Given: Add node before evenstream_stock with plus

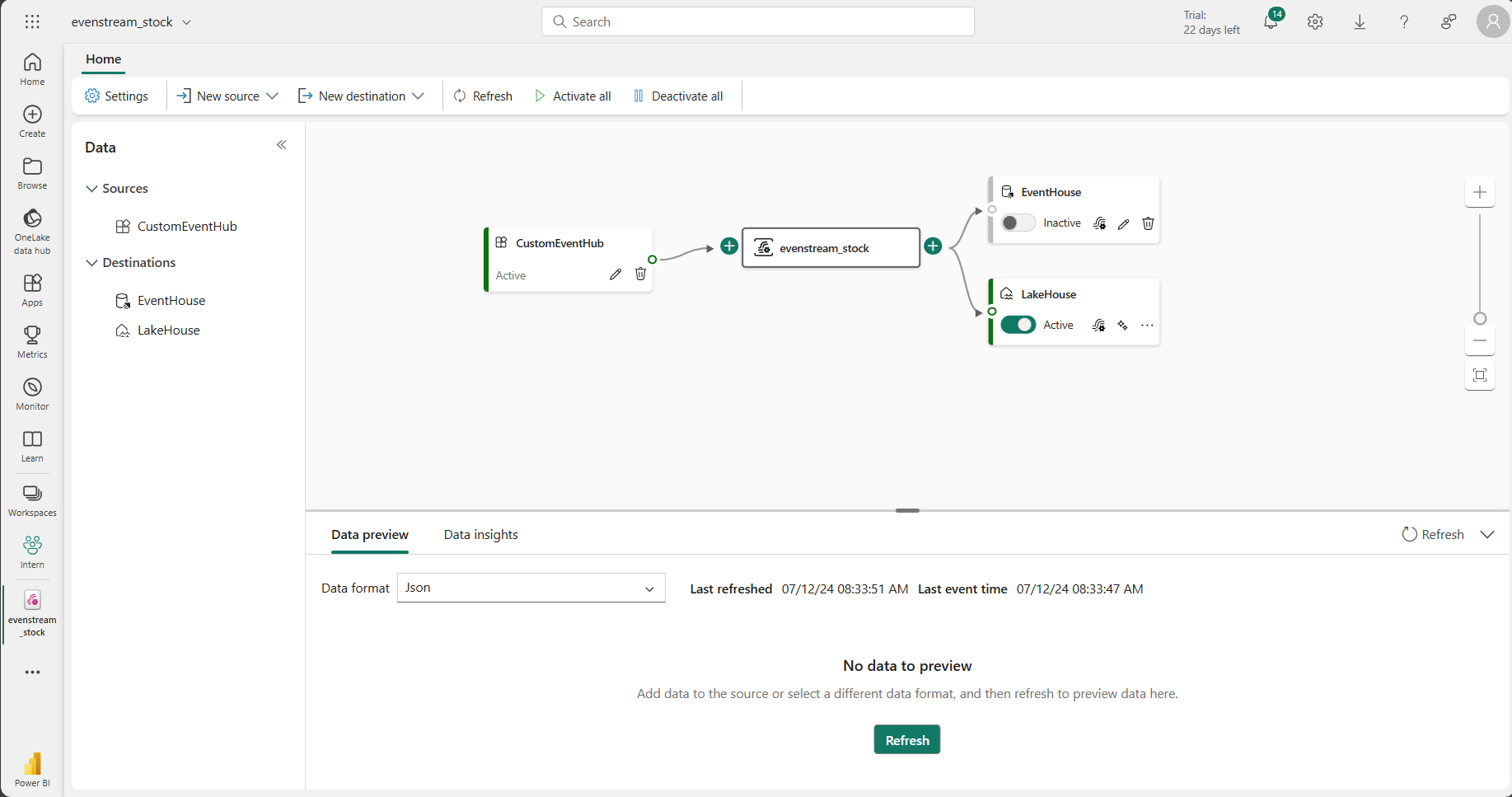Looking at the screenshot, I should coord(729,246).
